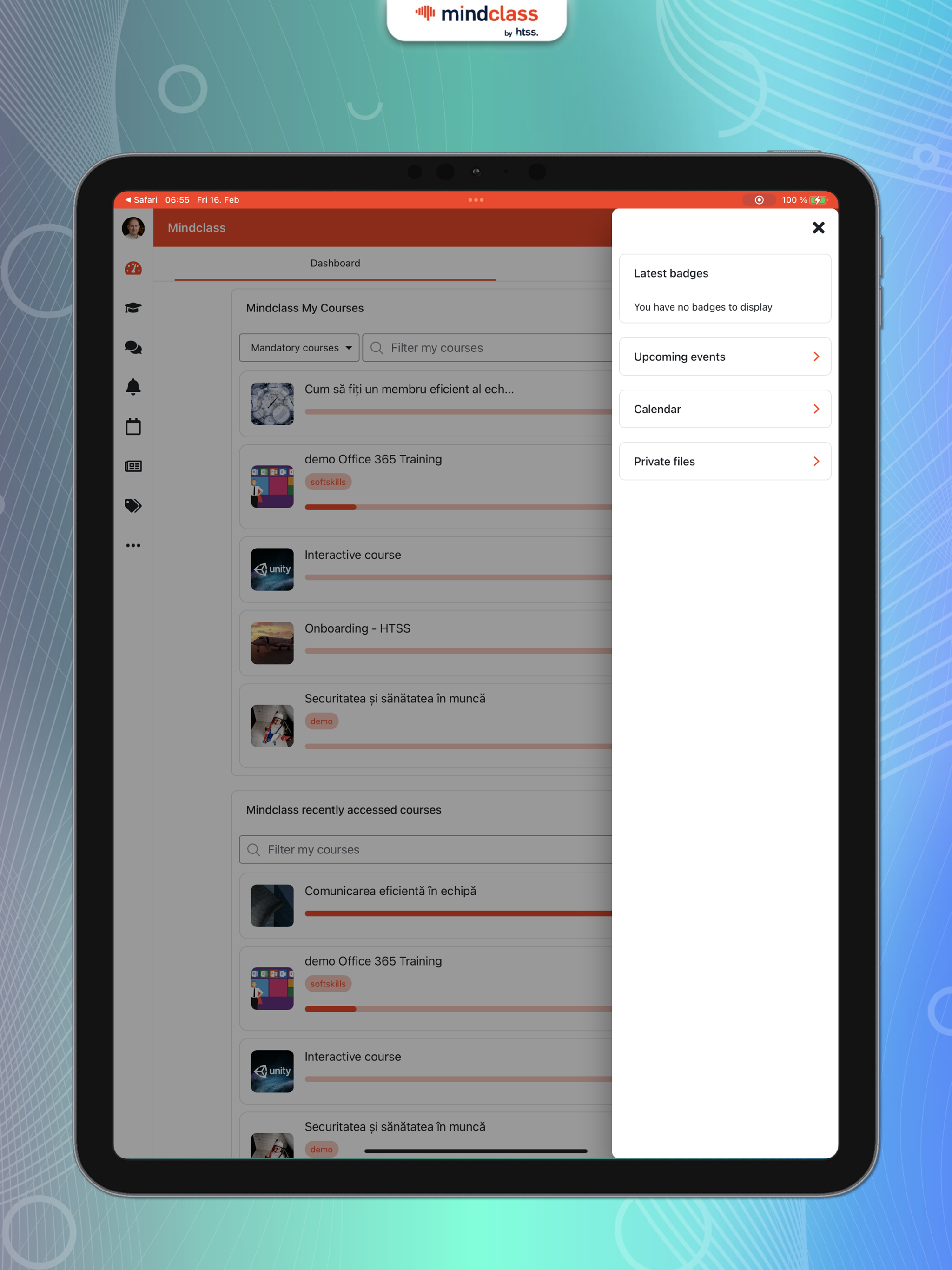The width and height of the screenshot is (952, 1270).
Task: Open the news feed icon in sidebar
Action: point(133,466)
